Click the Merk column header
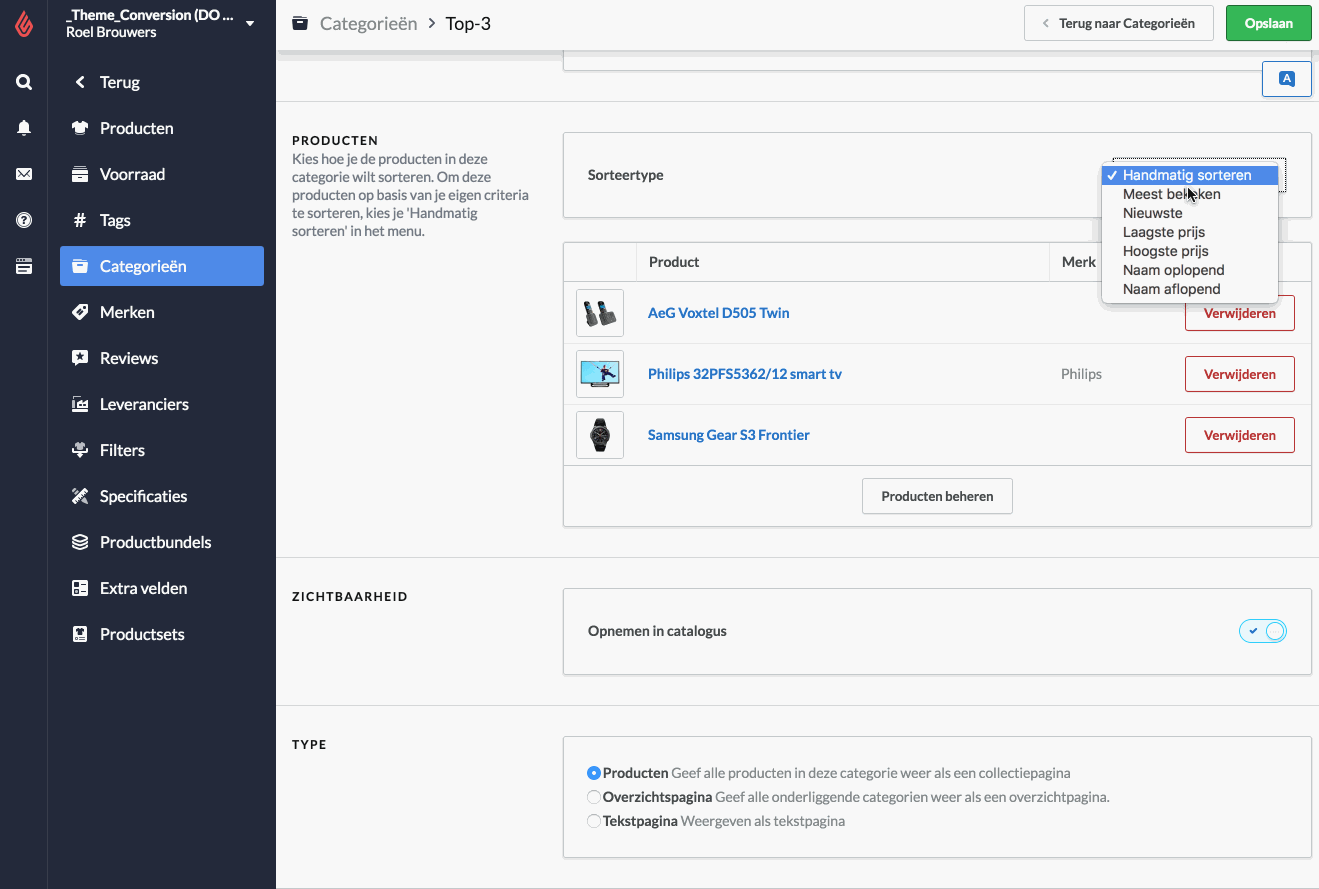This screenshot has height=889, width=1319. 1078,262
